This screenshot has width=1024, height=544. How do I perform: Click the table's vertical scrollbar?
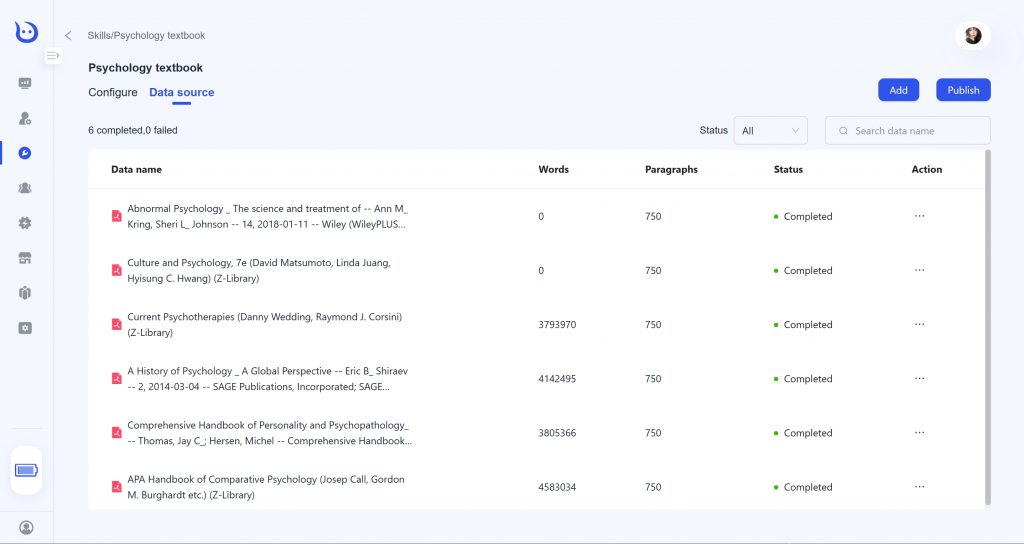point(987,327)
